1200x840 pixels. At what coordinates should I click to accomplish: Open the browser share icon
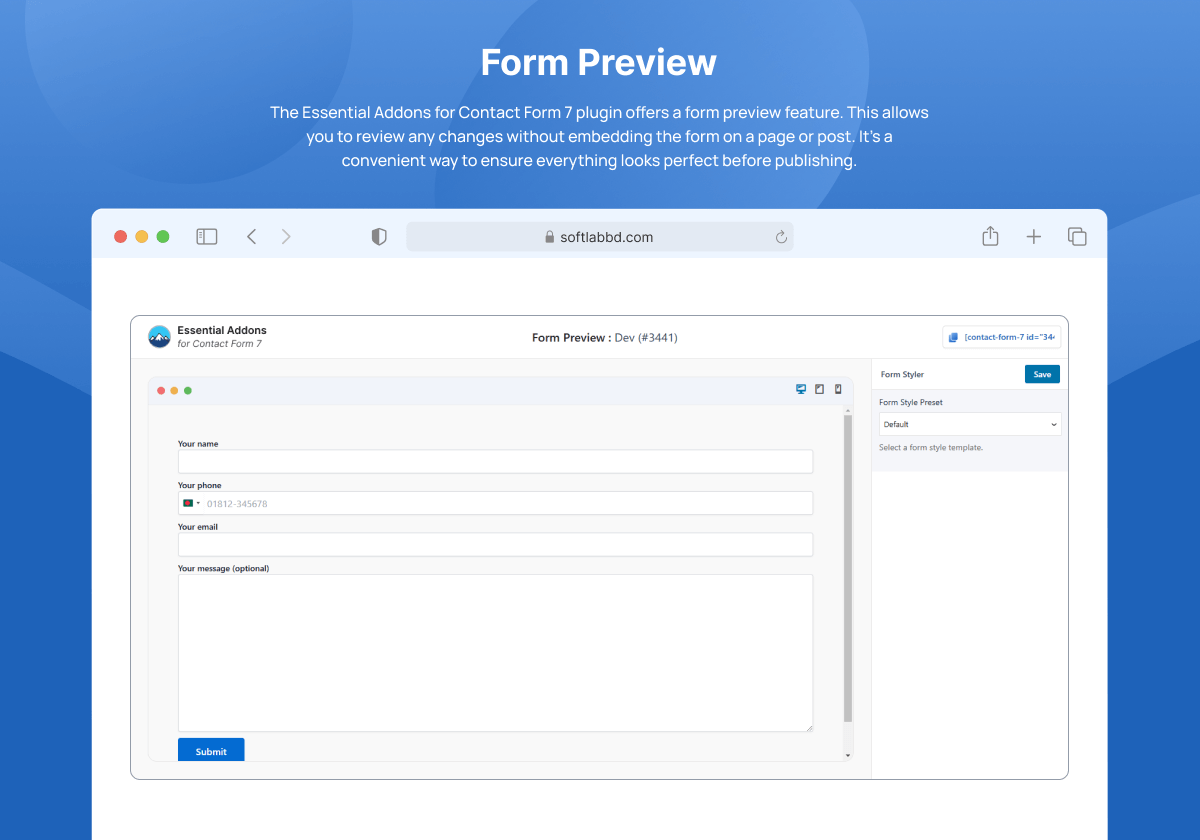click(x=990, y=236)
